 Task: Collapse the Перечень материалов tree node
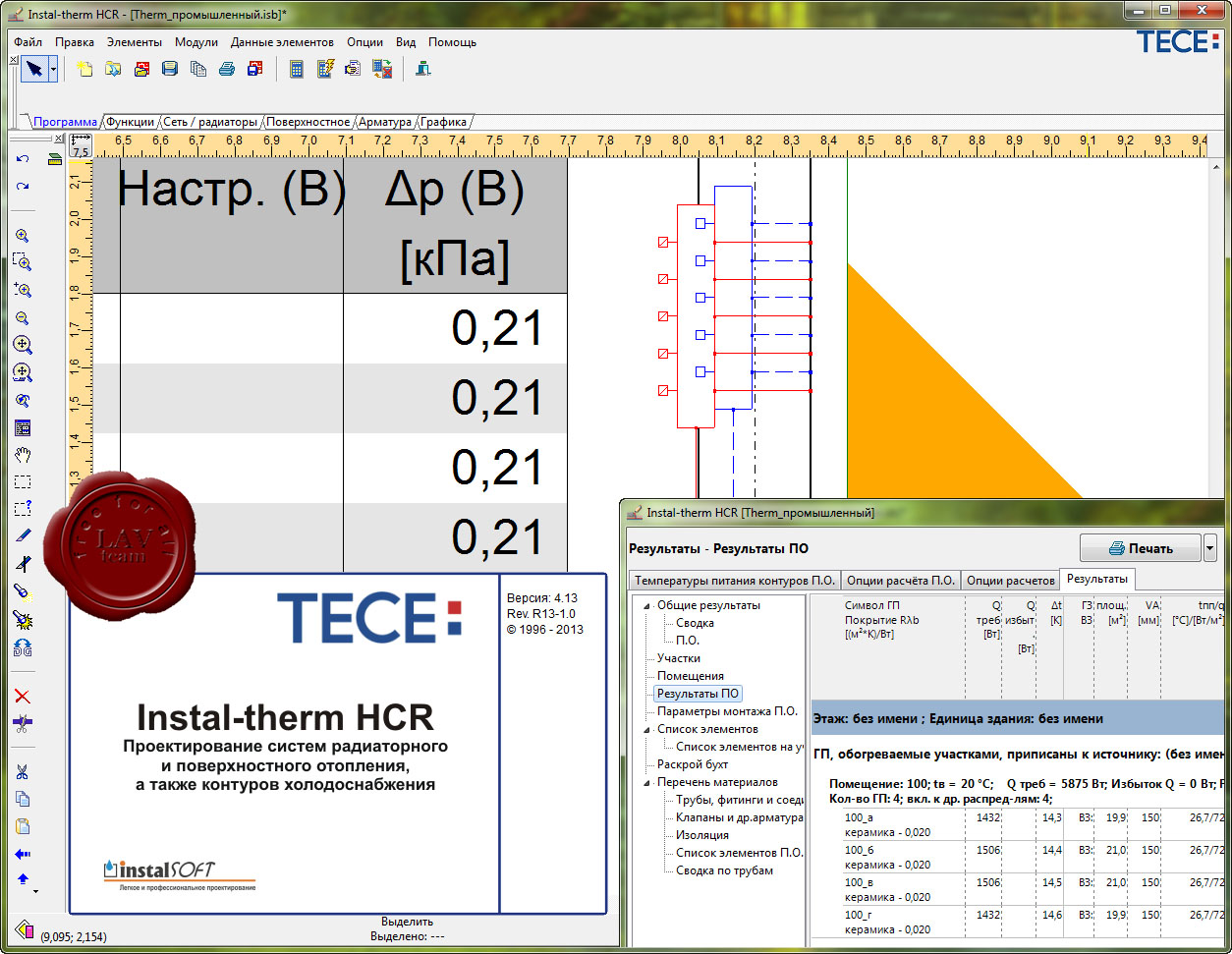pos(646,782)
